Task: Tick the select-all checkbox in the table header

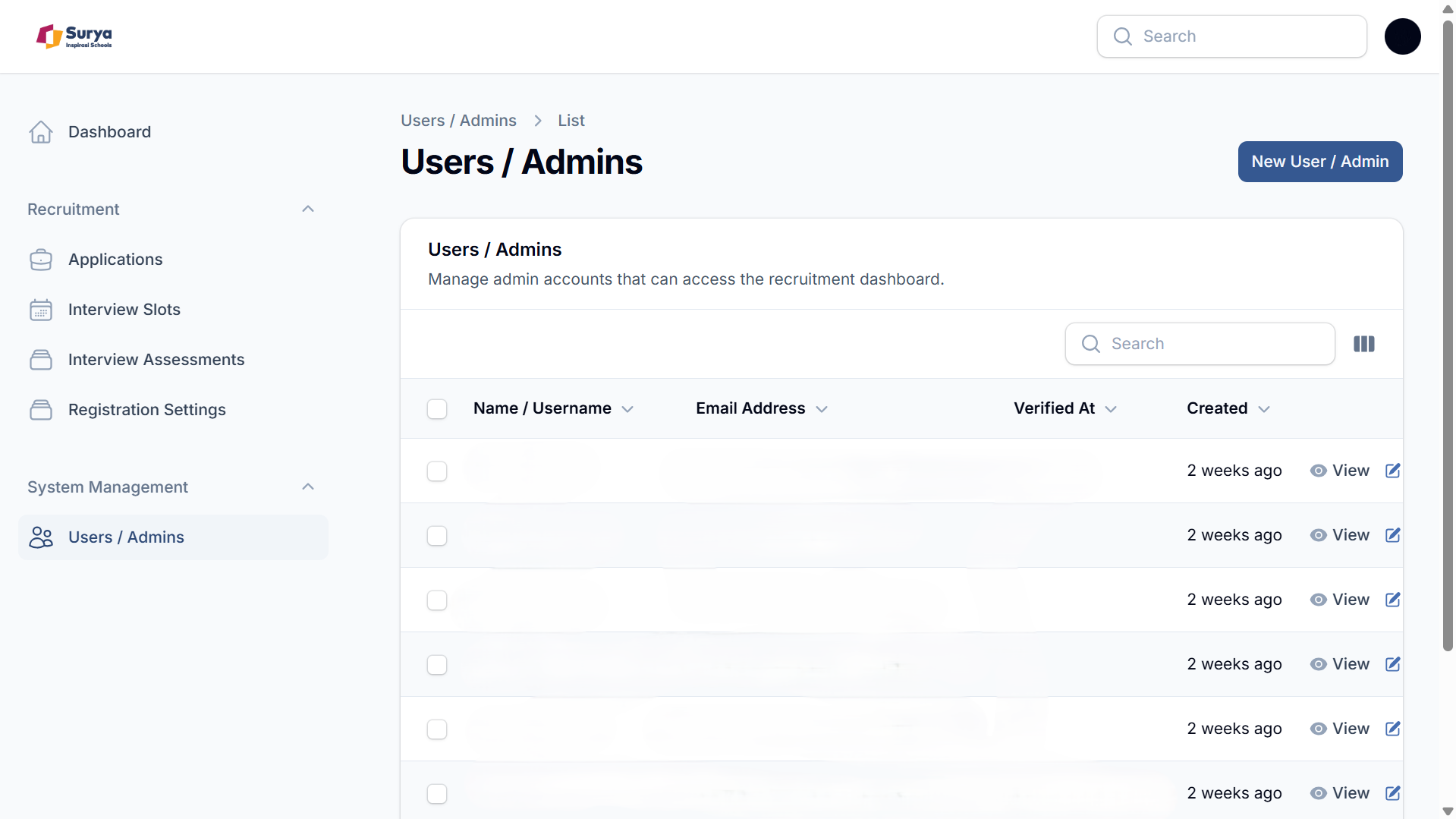Action: pos(437,409)
